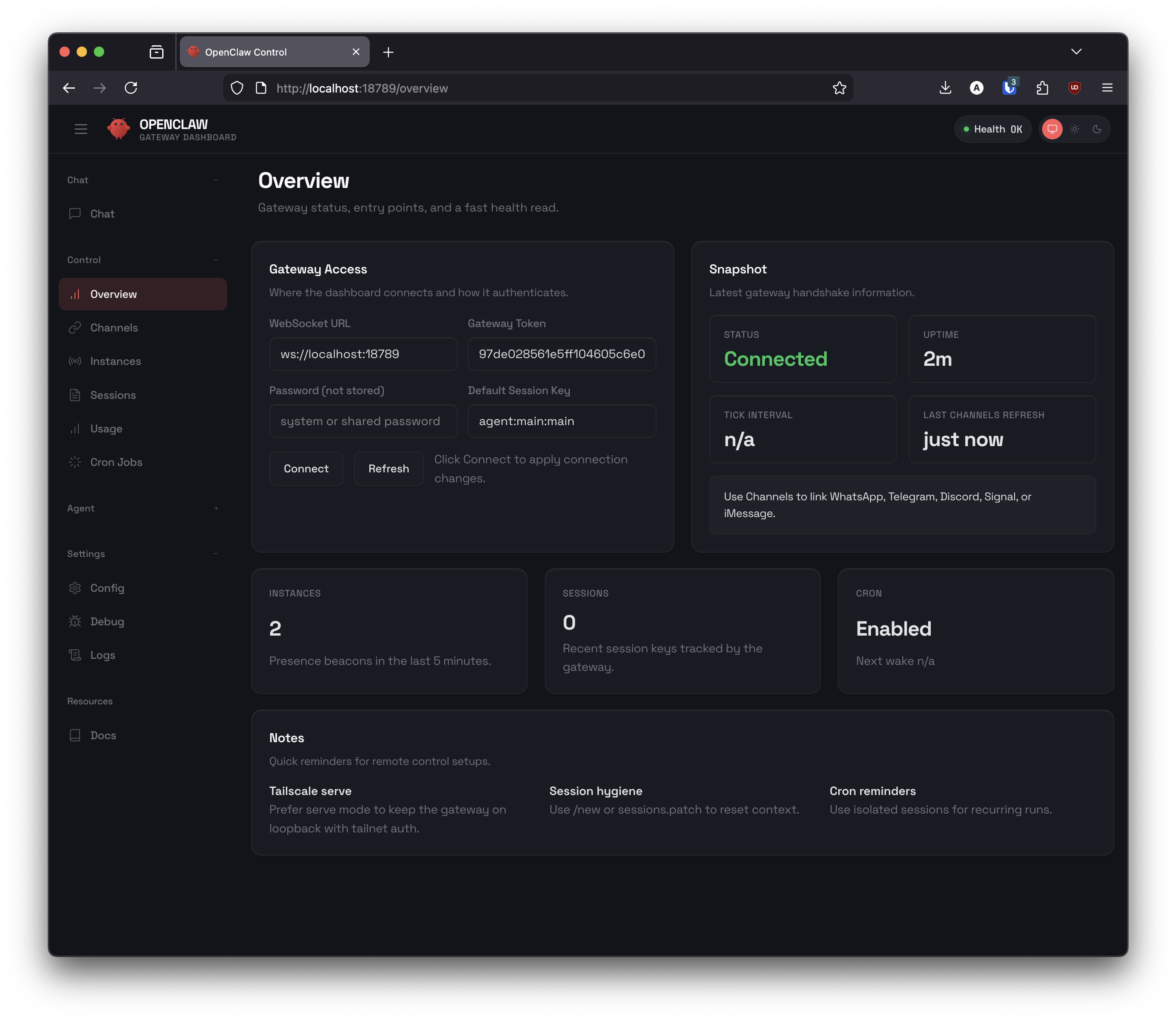Image resolution: width=1176 pixels, height=1020 pixels.
Task: Click the account A extension icon
Action: click(976, 88)
